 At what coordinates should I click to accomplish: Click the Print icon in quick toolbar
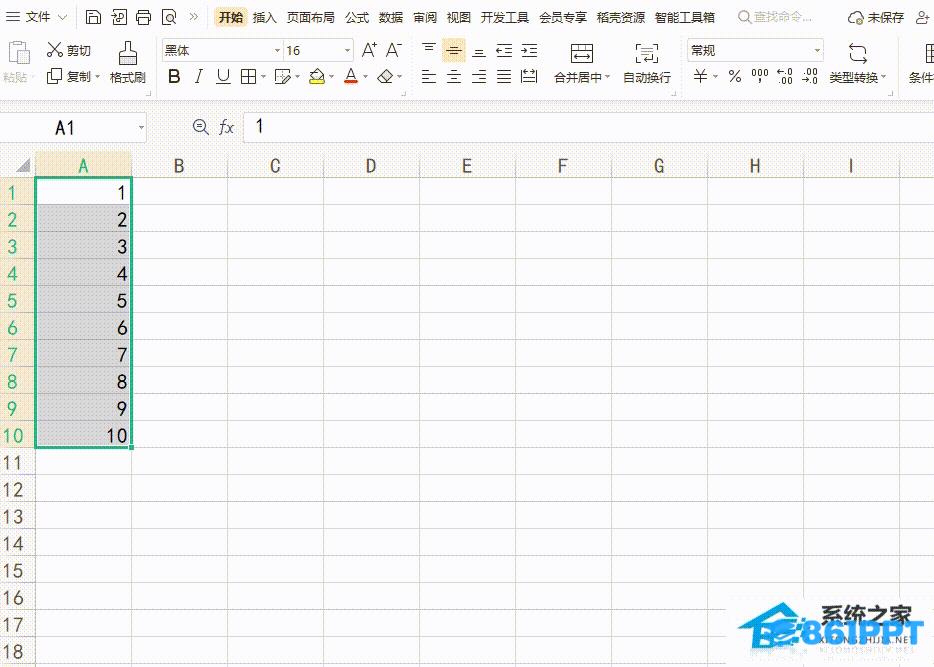[144, 17]
